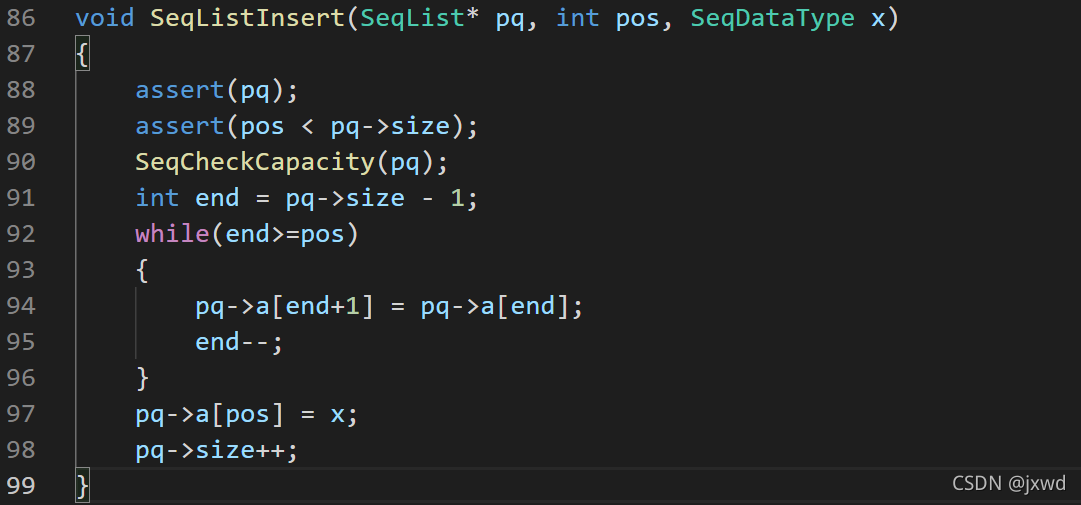Click the closing brace on line 96
The height and width of the screenshot is (505, 1081).
point(143,378)
